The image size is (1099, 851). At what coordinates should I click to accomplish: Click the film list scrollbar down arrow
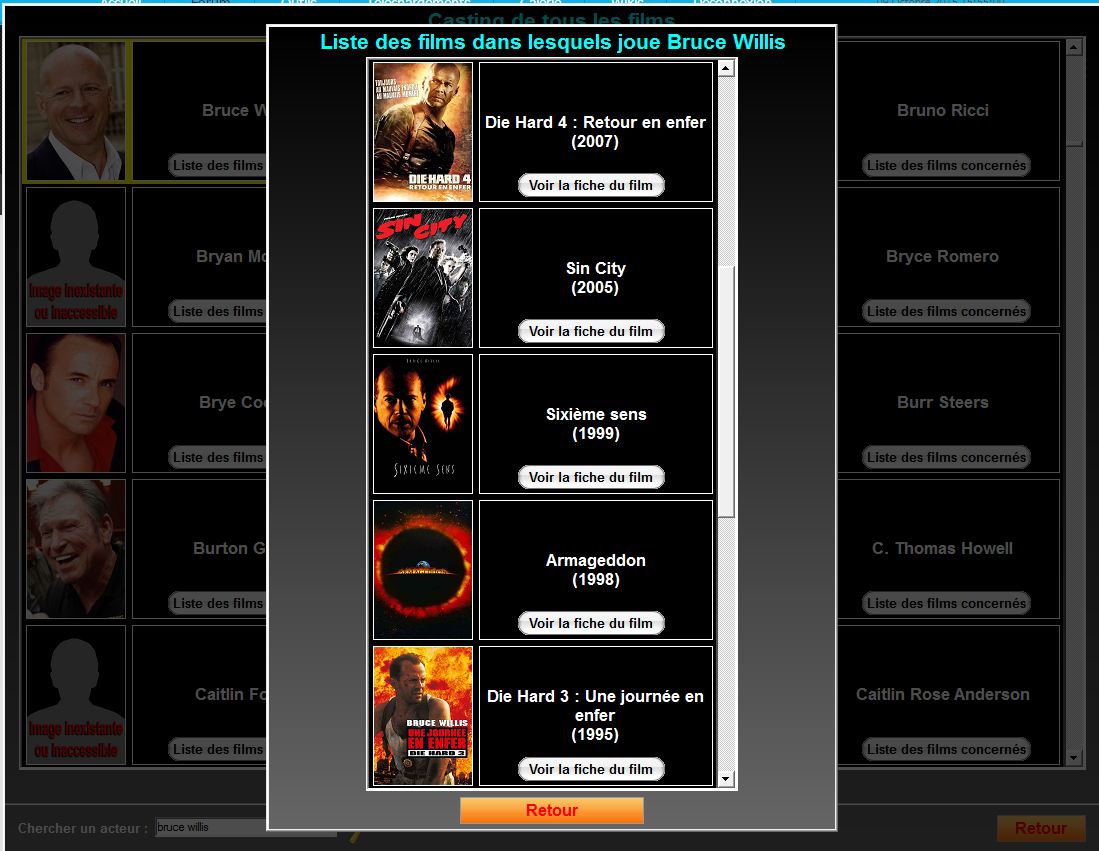pyautogui.click(x=725, y=778)
